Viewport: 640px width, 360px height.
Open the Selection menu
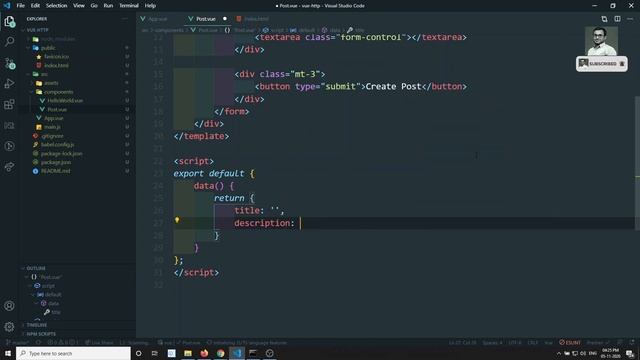[56, 6]
